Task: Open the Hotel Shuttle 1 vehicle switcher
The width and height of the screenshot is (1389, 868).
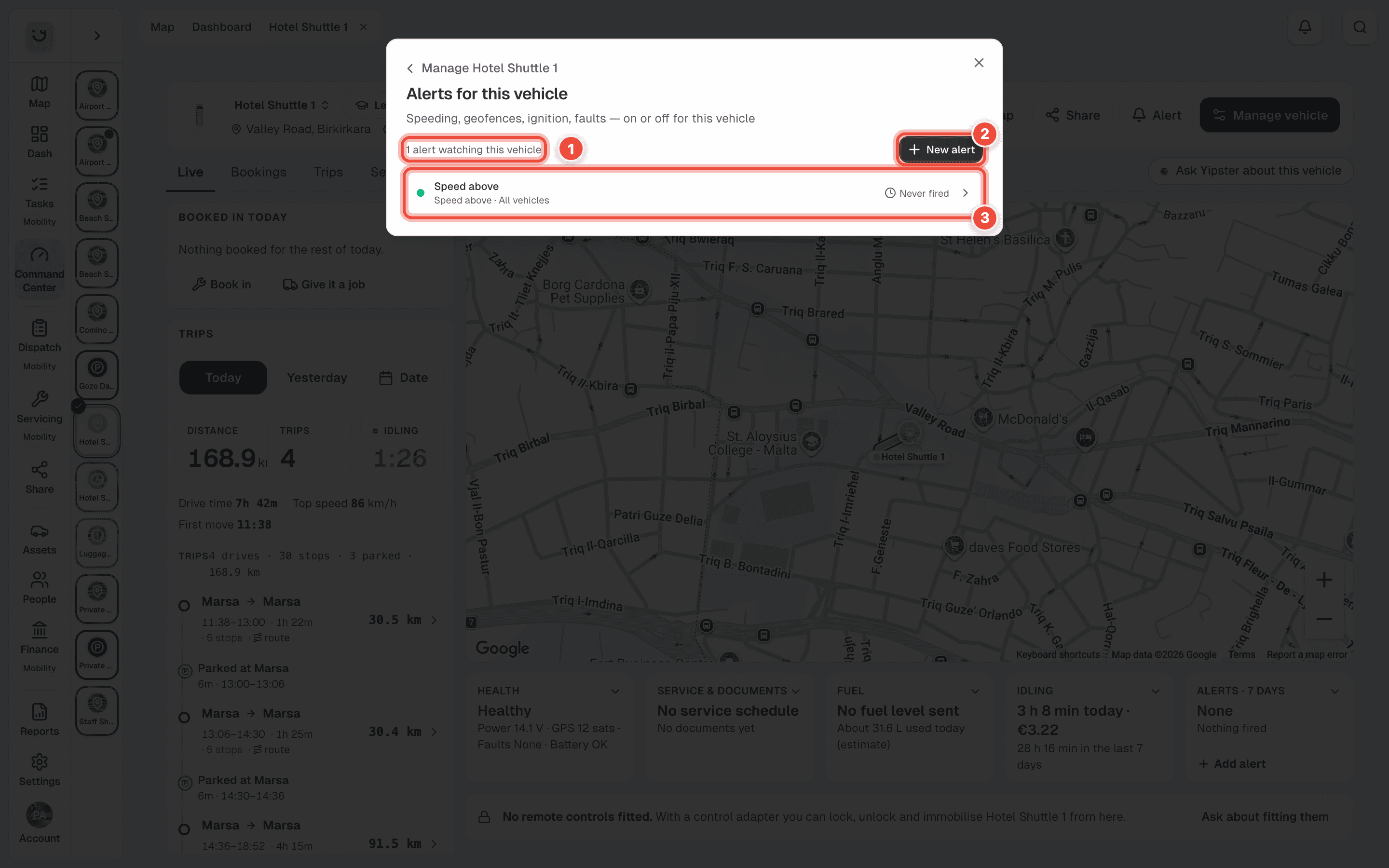Action: click(281, 105)
